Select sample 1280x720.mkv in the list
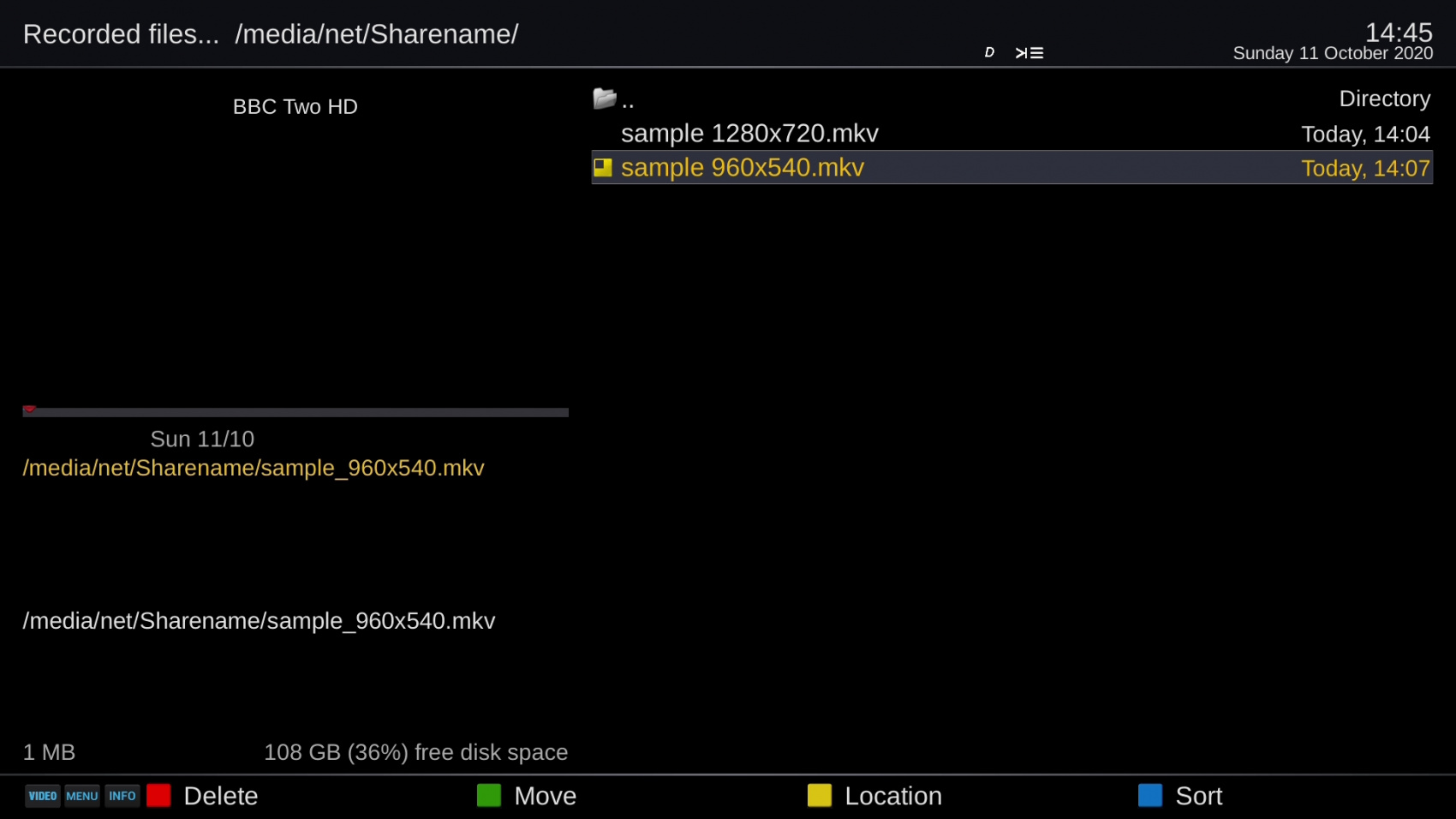This screenshot has width=1456, height=819. coord(749,134)
